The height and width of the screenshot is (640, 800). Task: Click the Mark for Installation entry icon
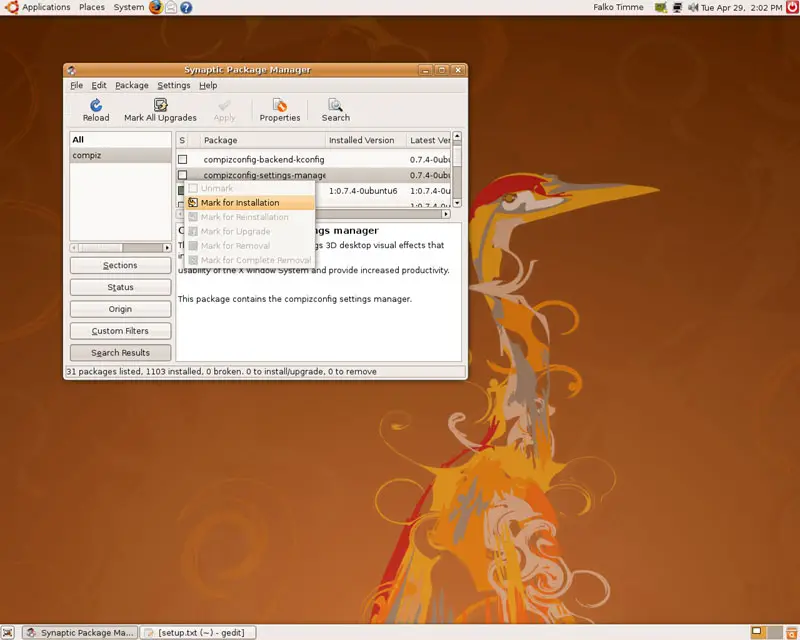[x=193, y=203]
